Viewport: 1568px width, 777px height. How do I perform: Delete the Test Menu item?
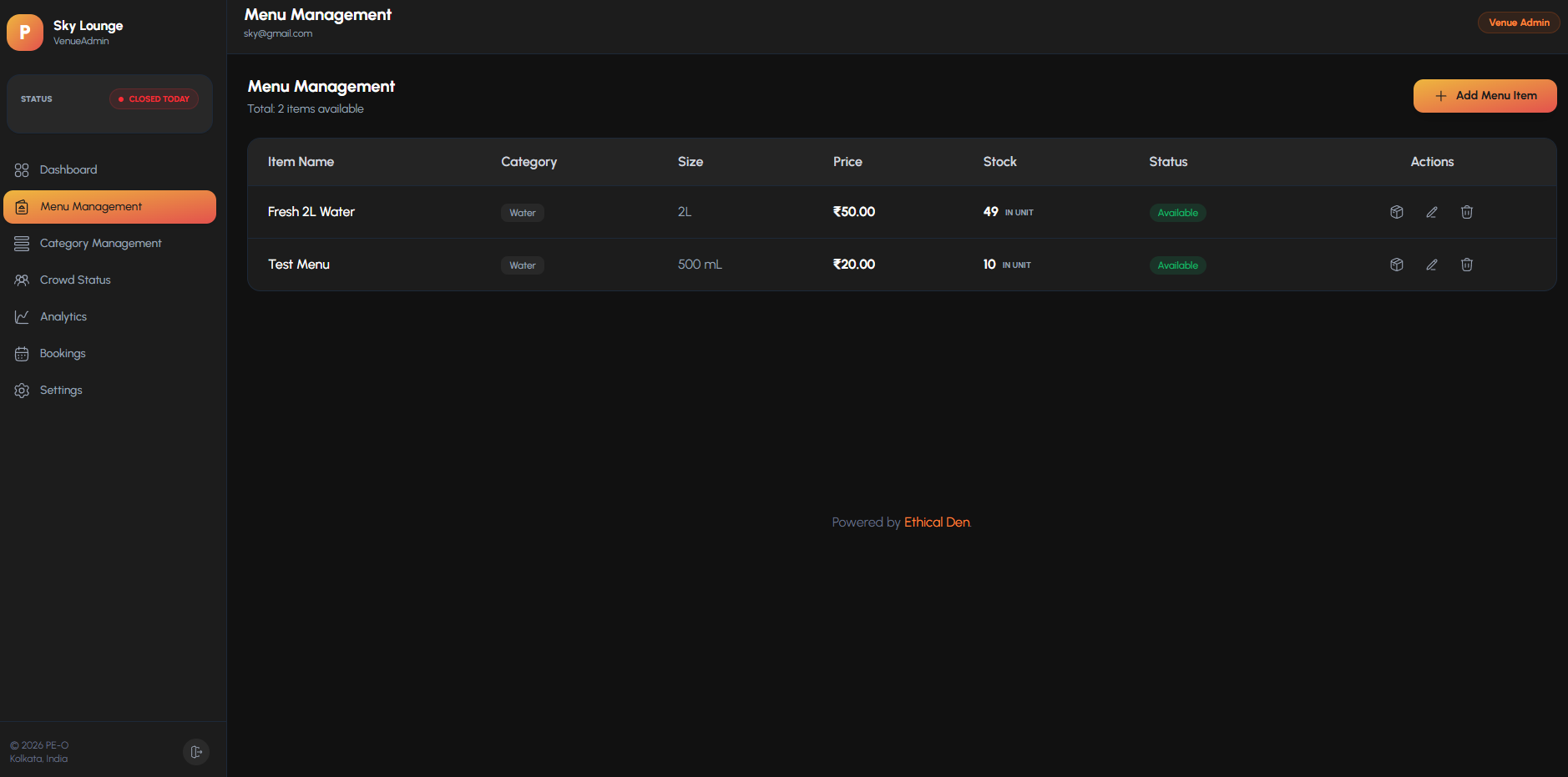click(1467, 265)
